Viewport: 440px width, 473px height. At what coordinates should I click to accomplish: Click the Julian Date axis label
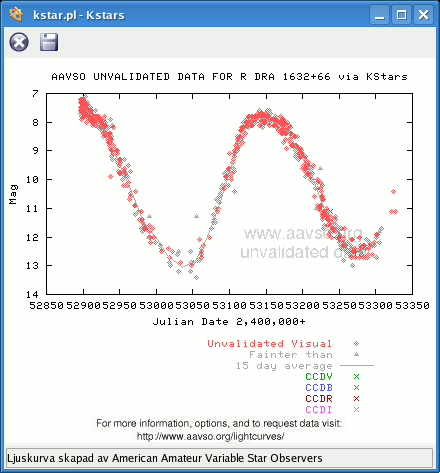pyautogui.click(x=229, y=322)
